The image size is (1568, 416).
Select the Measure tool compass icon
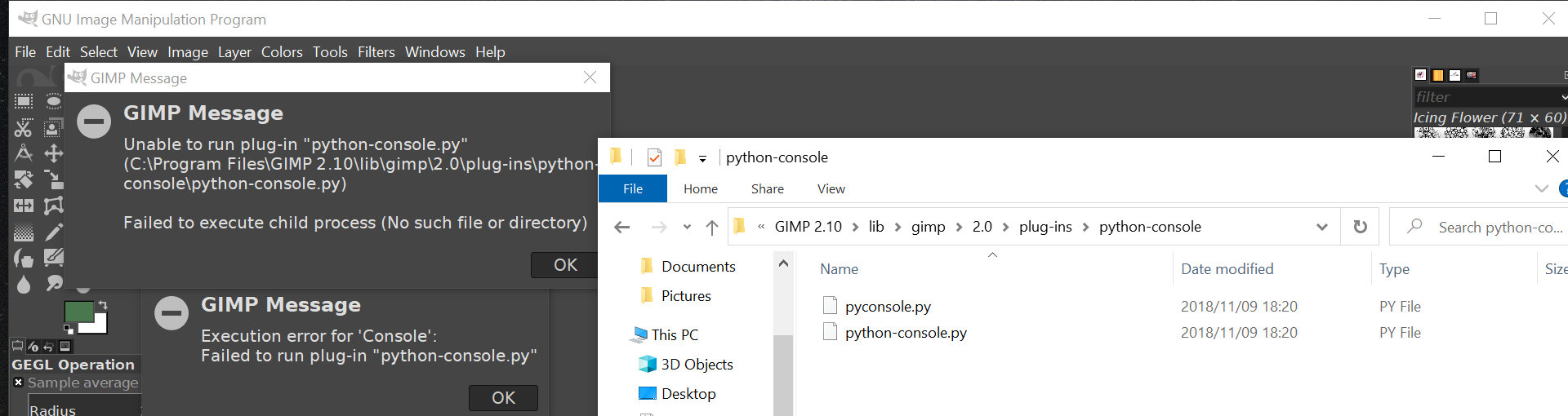(x=24, y=153)
